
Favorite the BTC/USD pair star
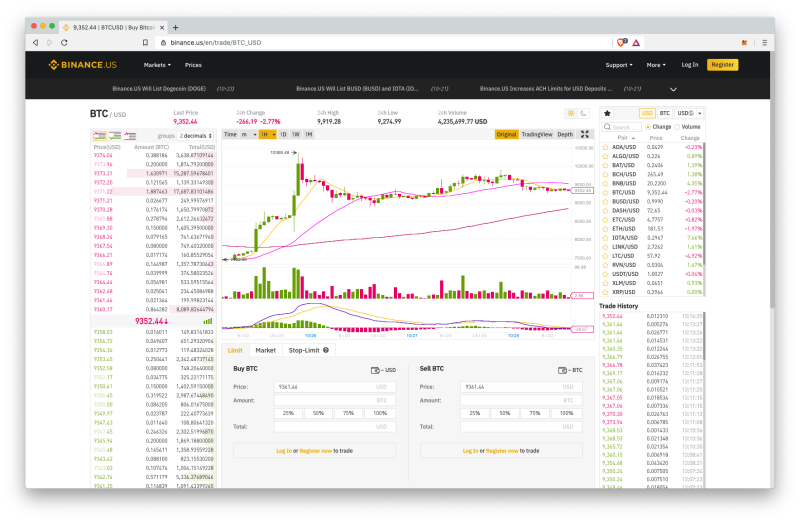(x=606, y=192)
